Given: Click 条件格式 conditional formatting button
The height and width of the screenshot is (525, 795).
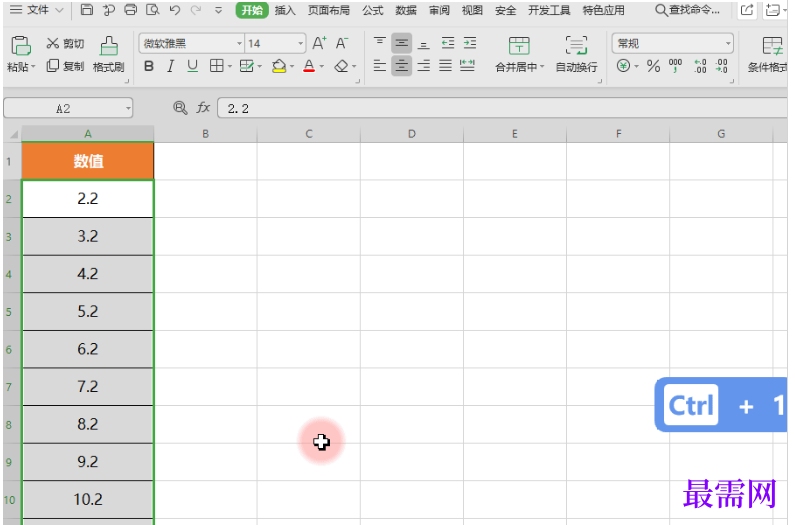Looking at the screenshot, I should coord(767,54).
